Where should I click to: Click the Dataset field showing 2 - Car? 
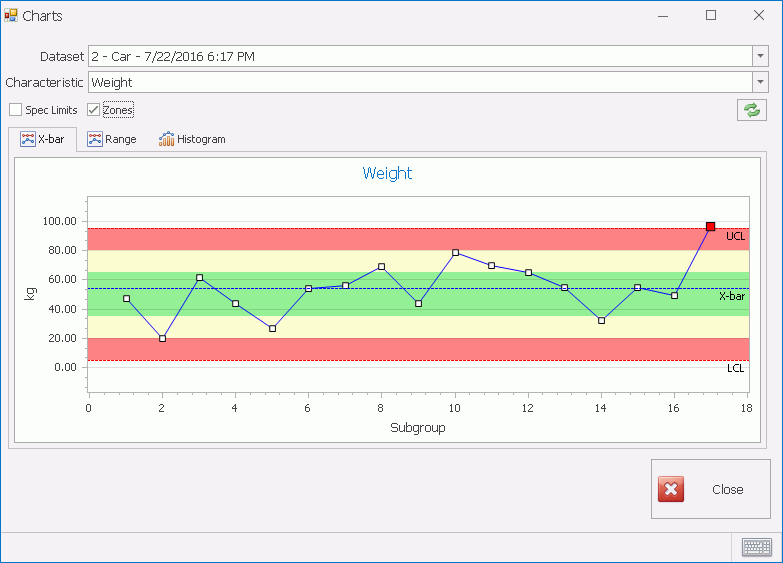click(420, 56)
